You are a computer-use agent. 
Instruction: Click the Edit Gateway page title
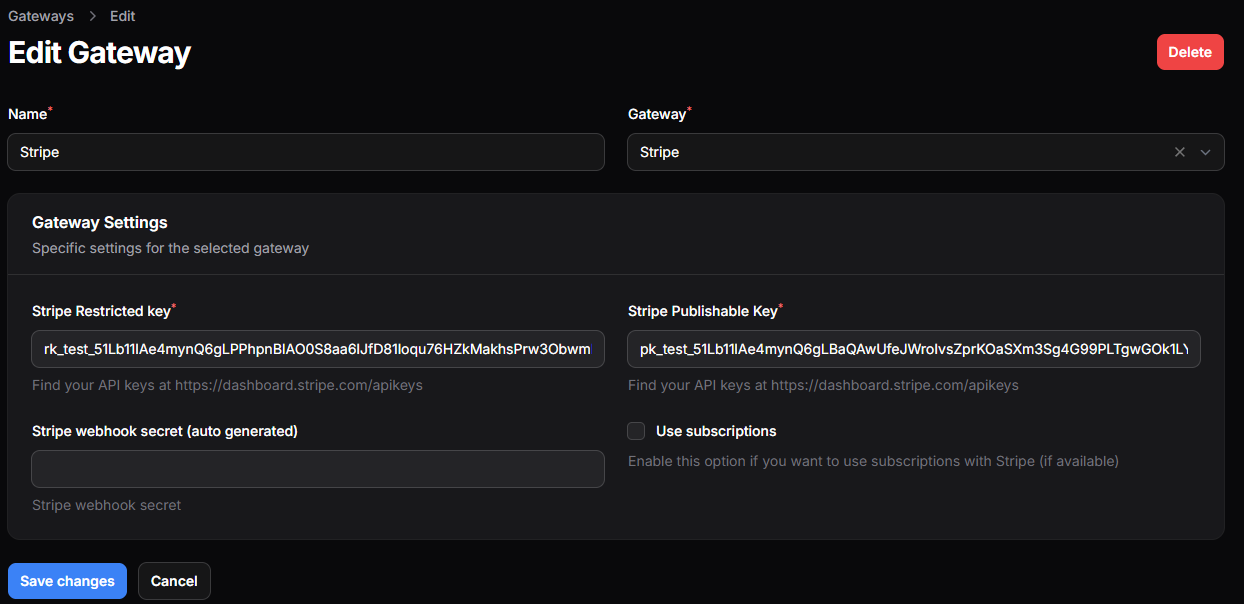click(x=100, y=52)
